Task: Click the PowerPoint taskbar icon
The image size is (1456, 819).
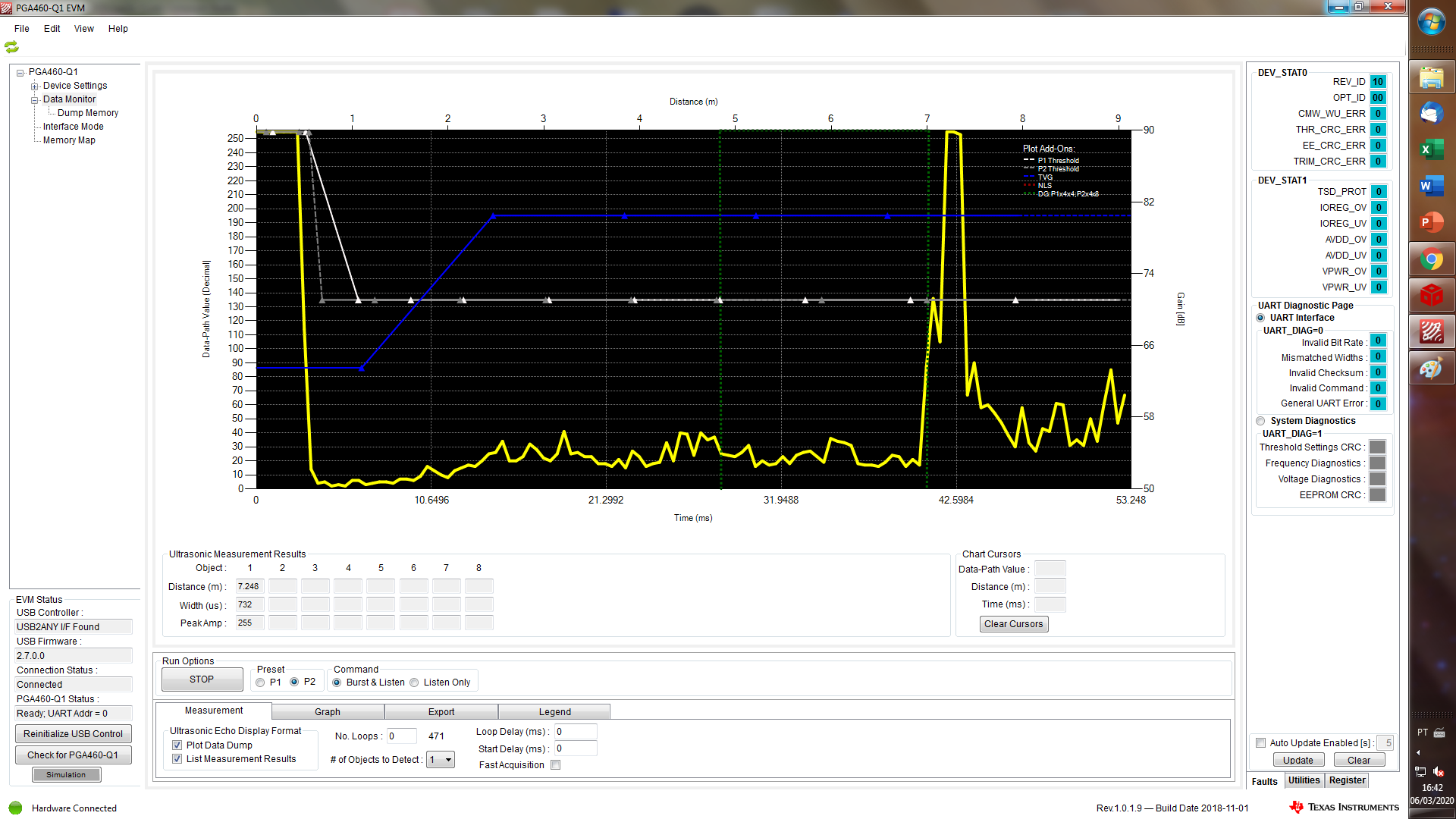Action: coord(1431,222)
